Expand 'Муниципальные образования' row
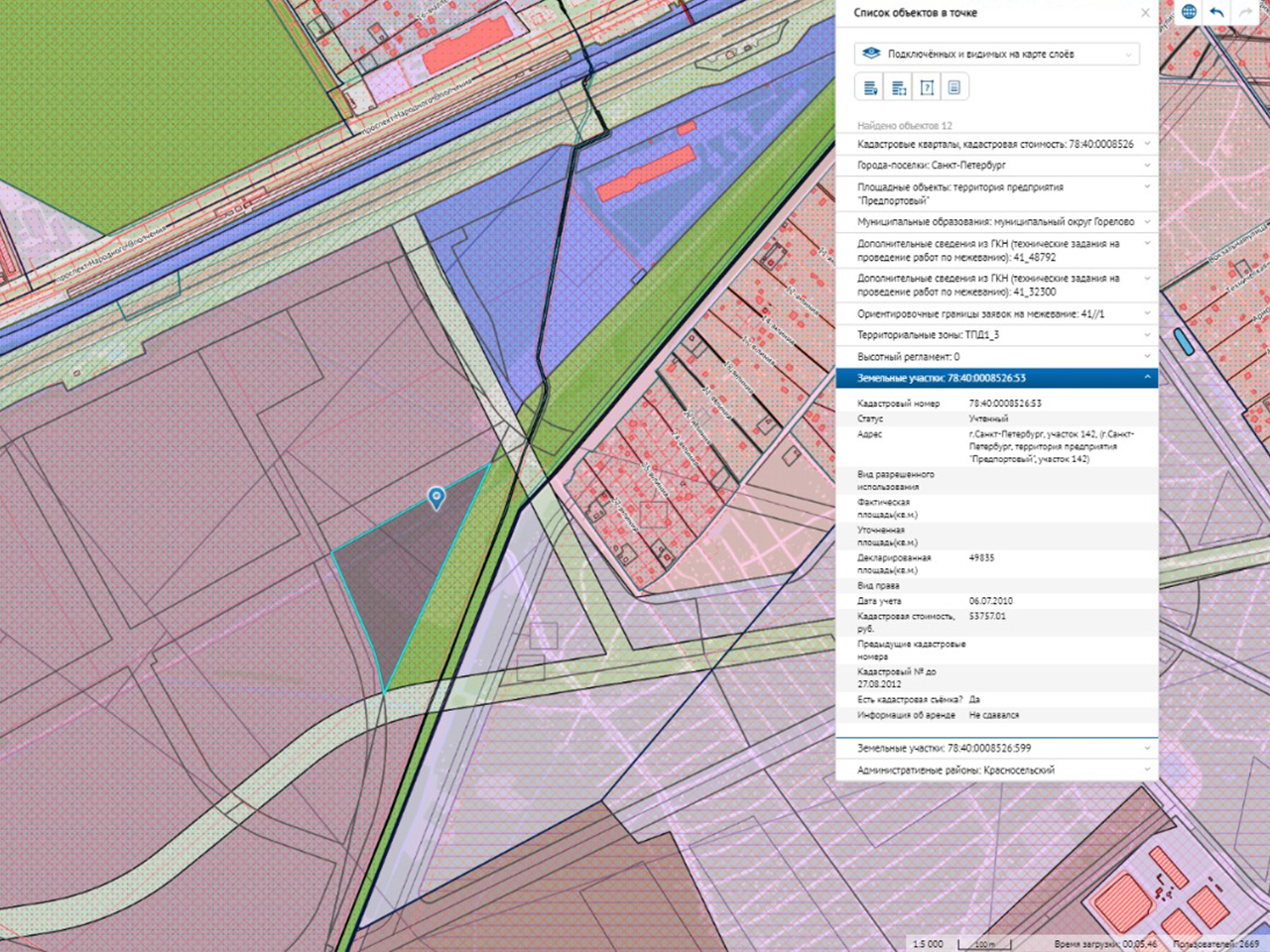1270x952 pixels. coord(996,222)
